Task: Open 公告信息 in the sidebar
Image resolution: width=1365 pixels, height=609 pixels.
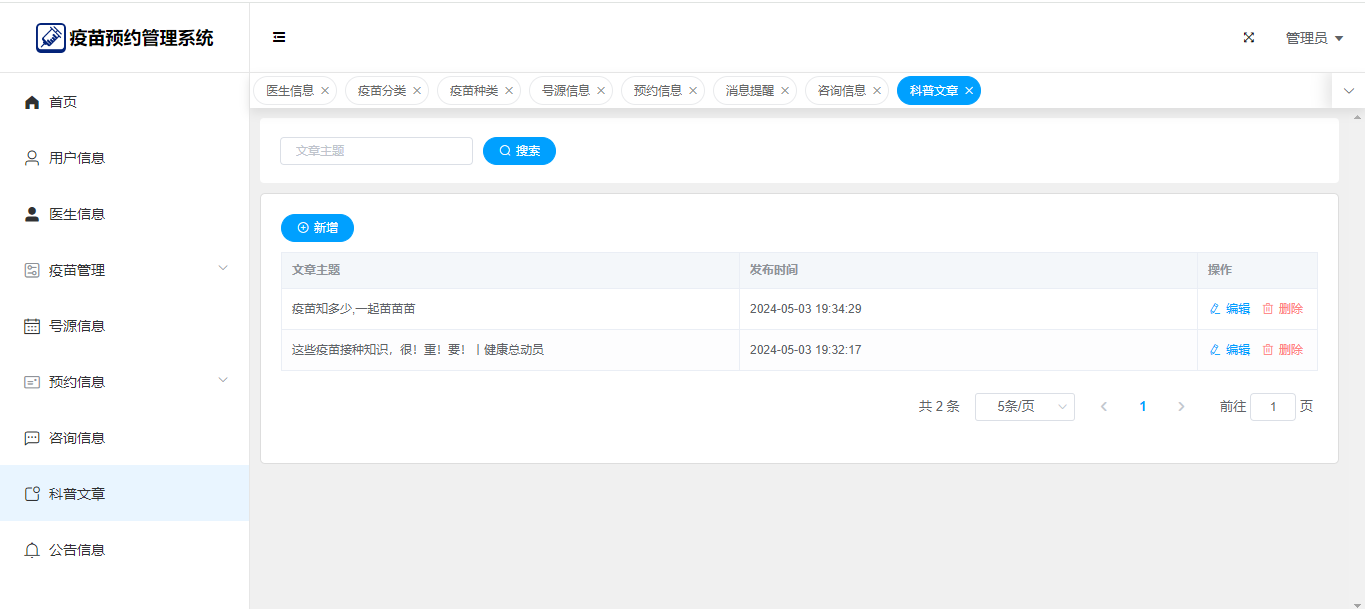Action: 77,550
